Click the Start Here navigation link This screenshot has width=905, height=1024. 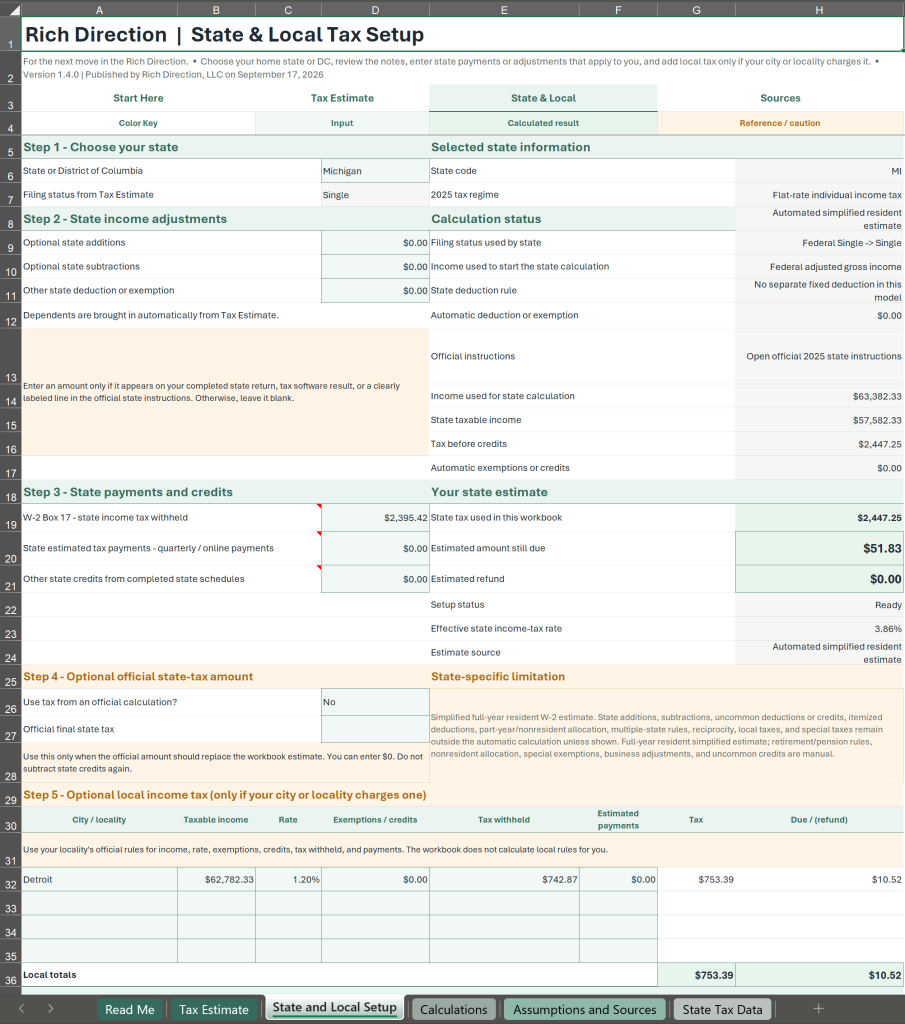(138, 98)
